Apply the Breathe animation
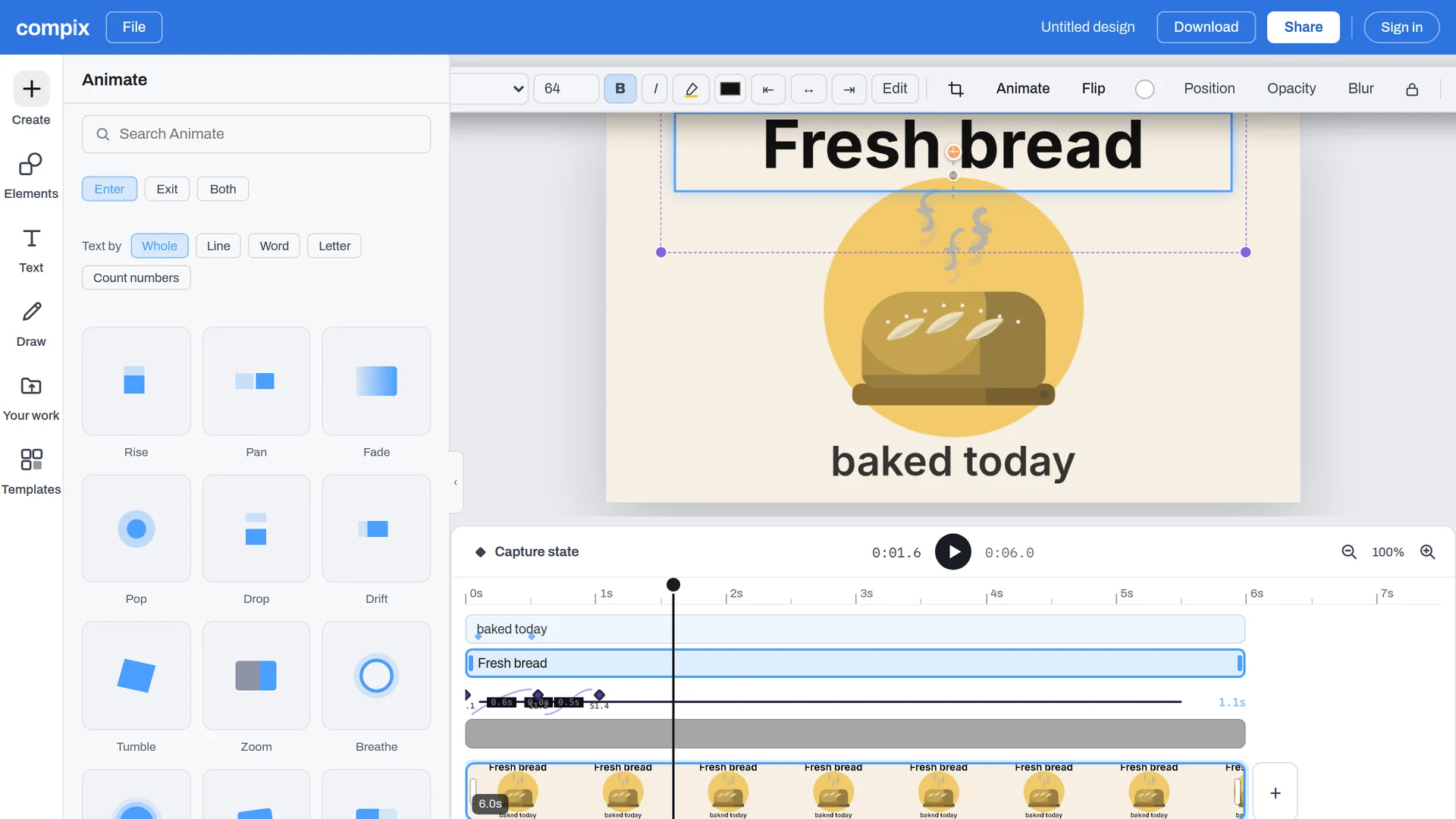1456x819 pixels. (x=376, y=676)
